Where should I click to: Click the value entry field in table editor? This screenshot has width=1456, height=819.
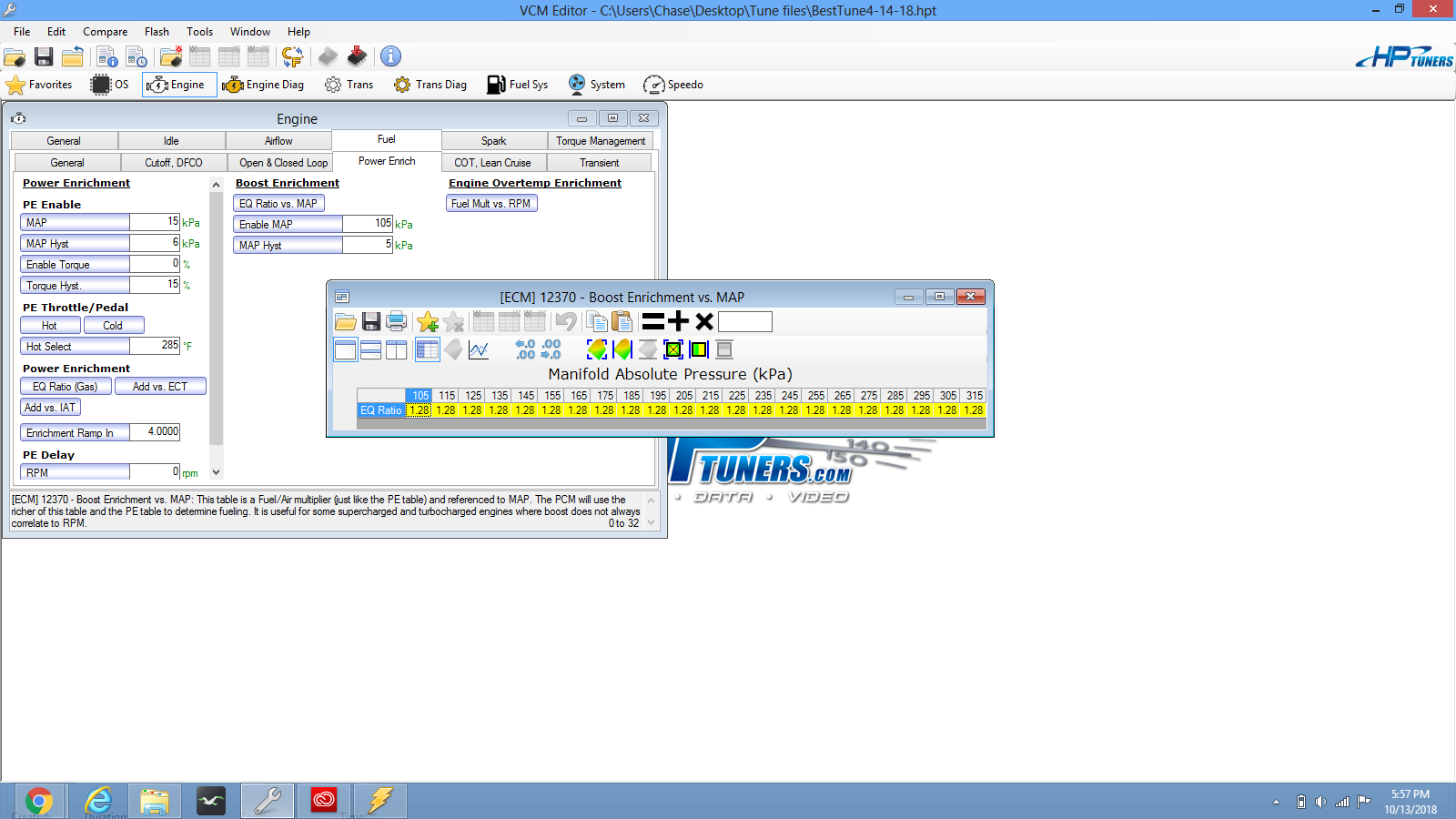point(745,321)
